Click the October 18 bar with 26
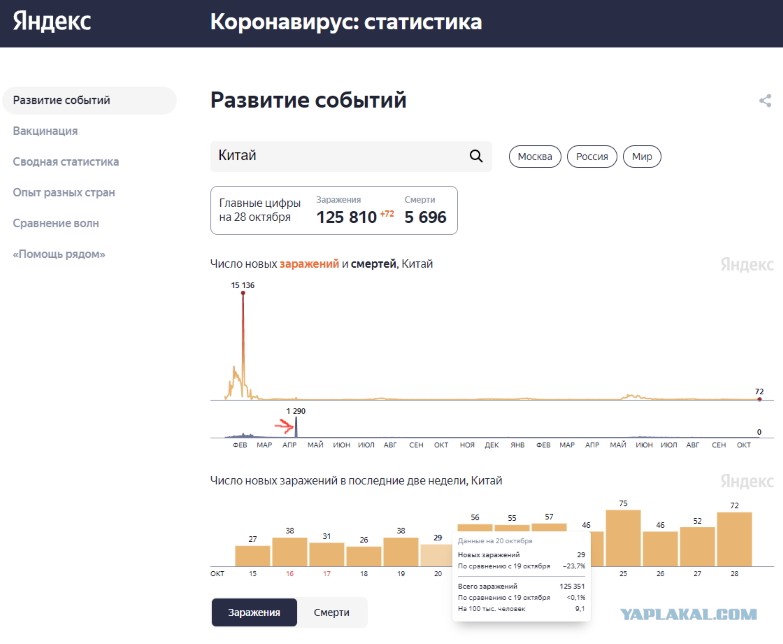 364,556
